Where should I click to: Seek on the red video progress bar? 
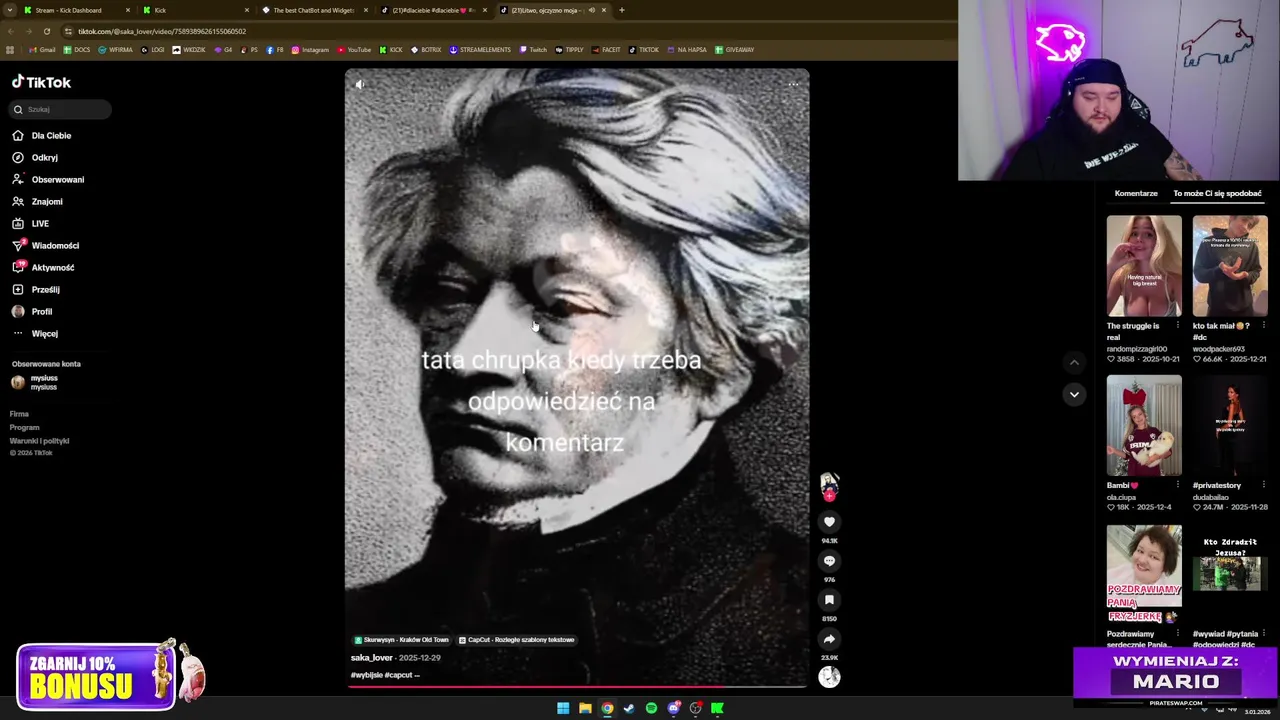[x=577, y=686]
